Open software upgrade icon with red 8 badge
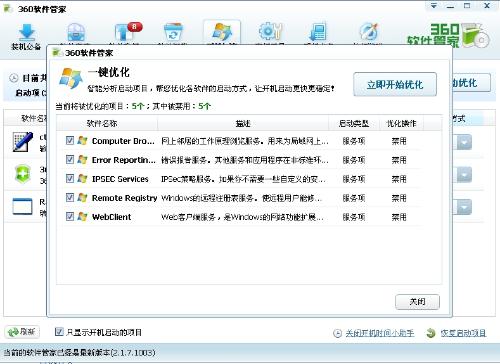 pos(127,32)
